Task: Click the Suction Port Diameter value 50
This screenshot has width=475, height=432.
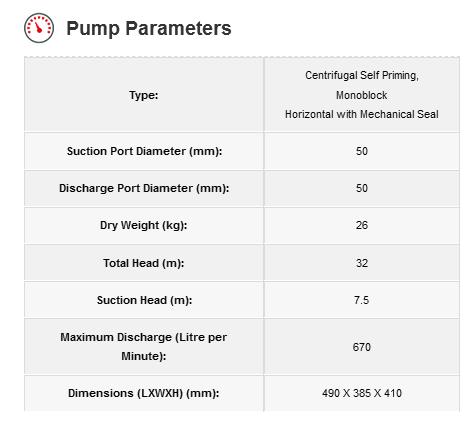Action: [x=362, y=151]
